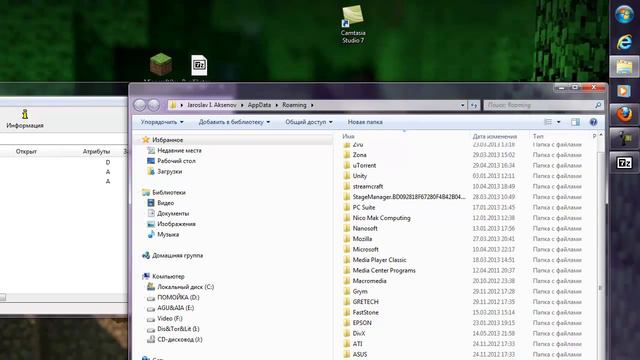Click the search magnifier icon
The height and width of the screenshot is (360, 640).
point(598,105)
